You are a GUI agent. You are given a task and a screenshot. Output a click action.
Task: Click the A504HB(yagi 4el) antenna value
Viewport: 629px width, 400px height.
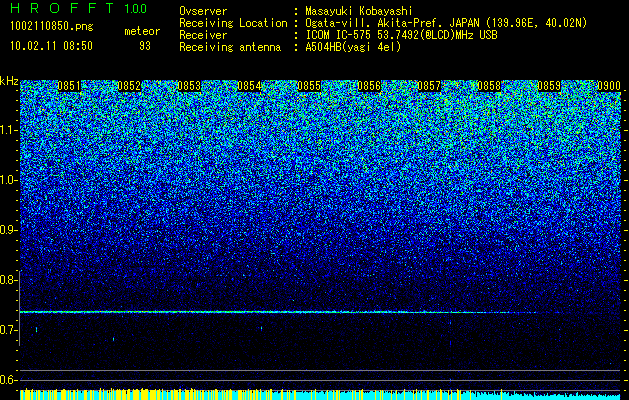pyautogui.click(x=353, y=47)
